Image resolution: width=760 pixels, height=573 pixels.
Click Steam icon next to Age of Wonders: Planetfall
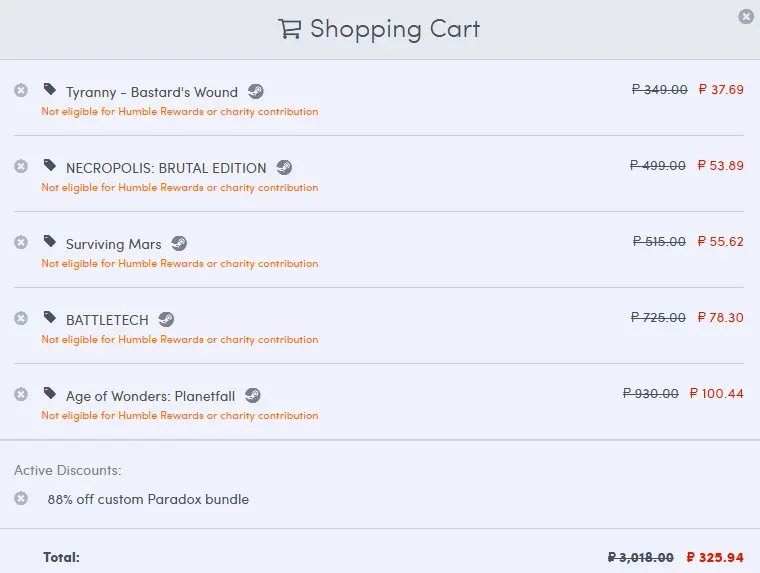click(x=253, y=396)
